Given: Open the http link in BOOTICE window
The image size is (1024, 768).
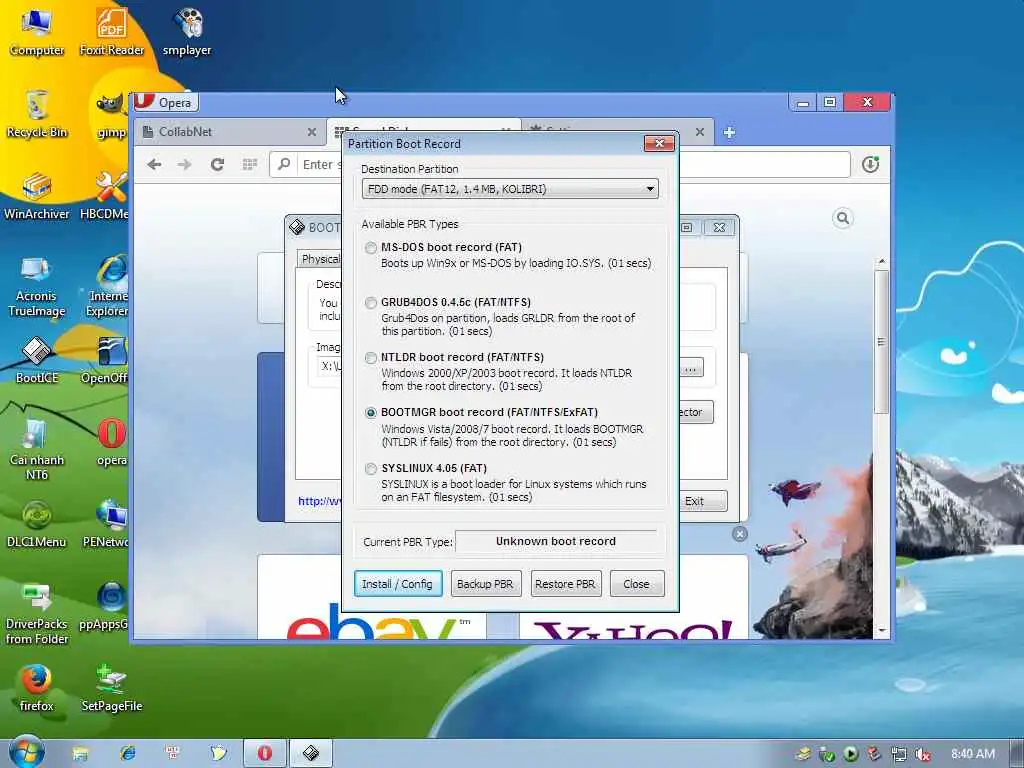Looking at the screenshot, I should 319,501.
